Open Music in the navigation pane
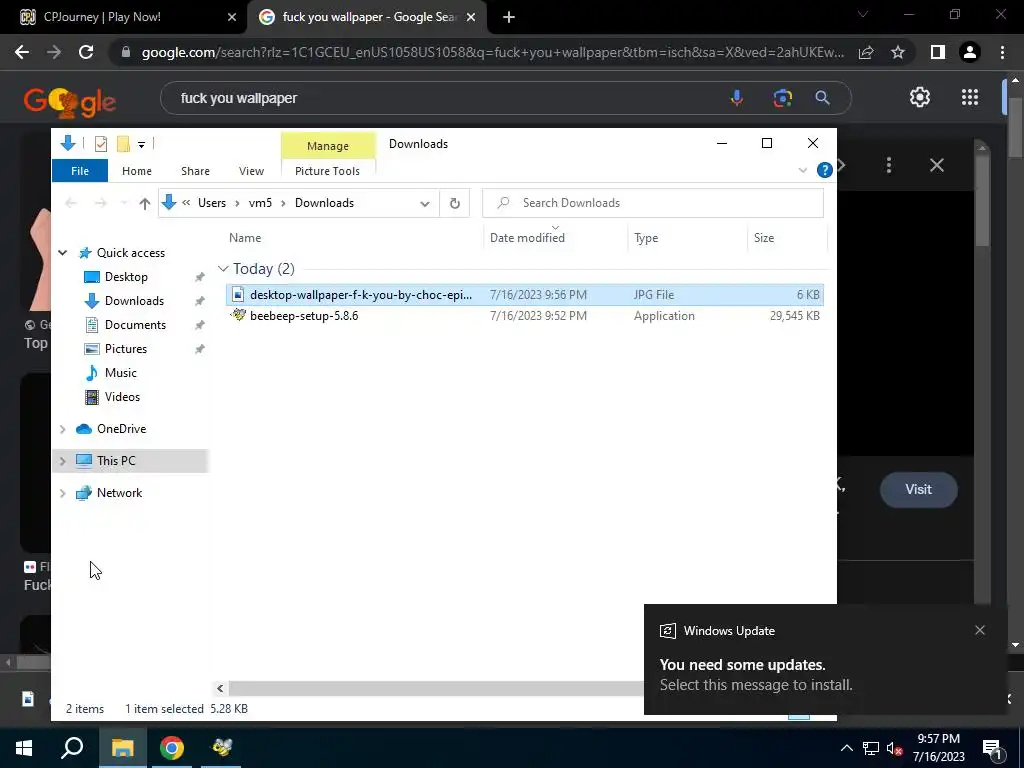The width and height of the screenshot is (1024, 768). click(121, 373)
